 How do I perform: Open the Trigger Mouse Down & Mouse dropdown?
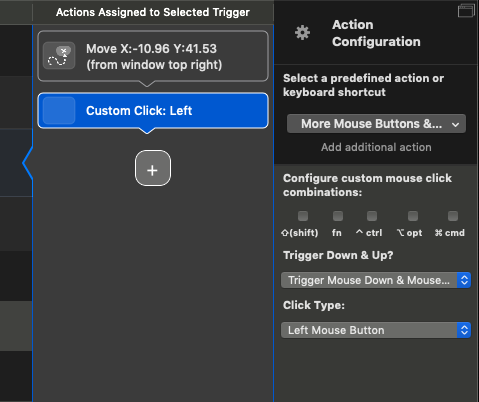376,280
